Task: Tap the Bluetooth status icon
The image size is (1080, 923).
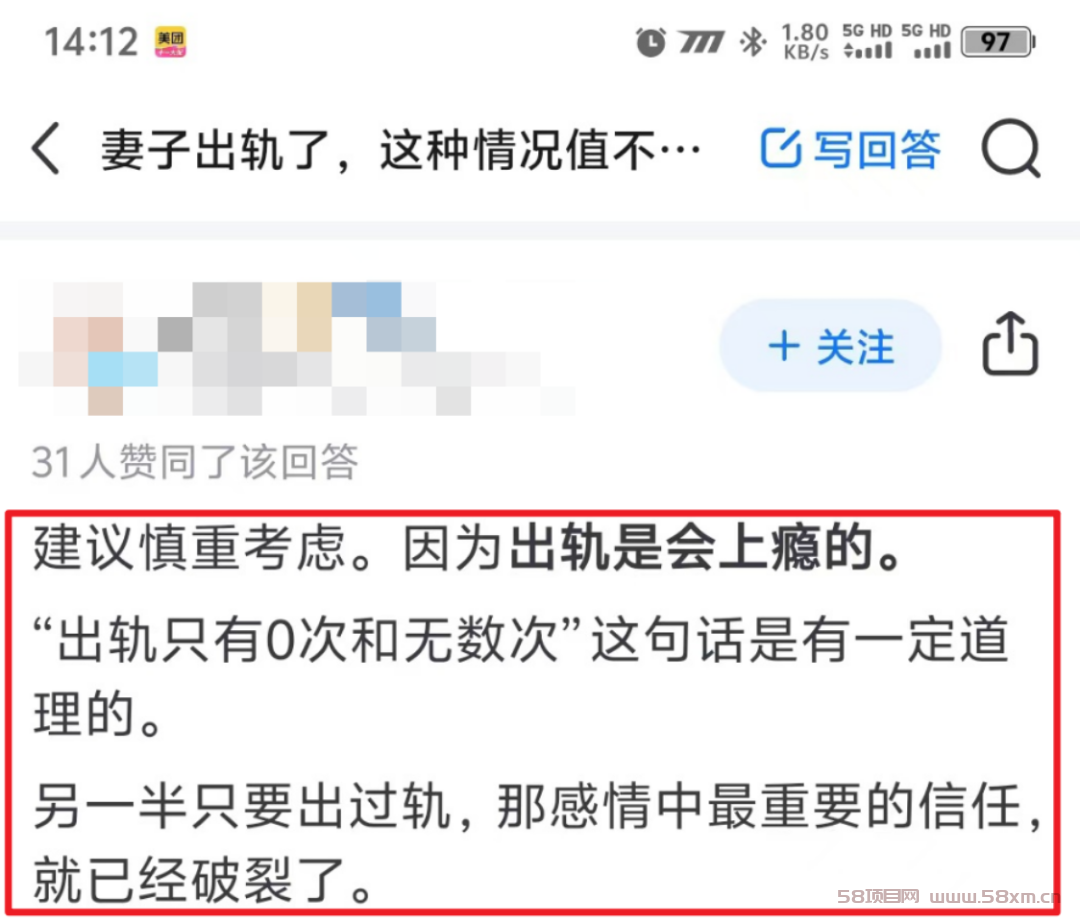Action: (x=752, y=42)
